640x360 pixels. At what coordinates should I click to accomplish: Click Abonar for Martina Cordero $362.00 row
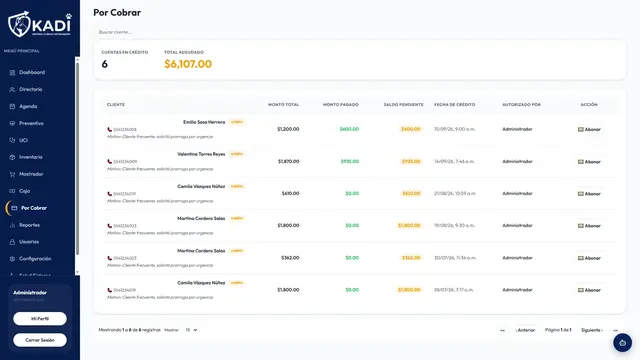click(x=589, y=258)
